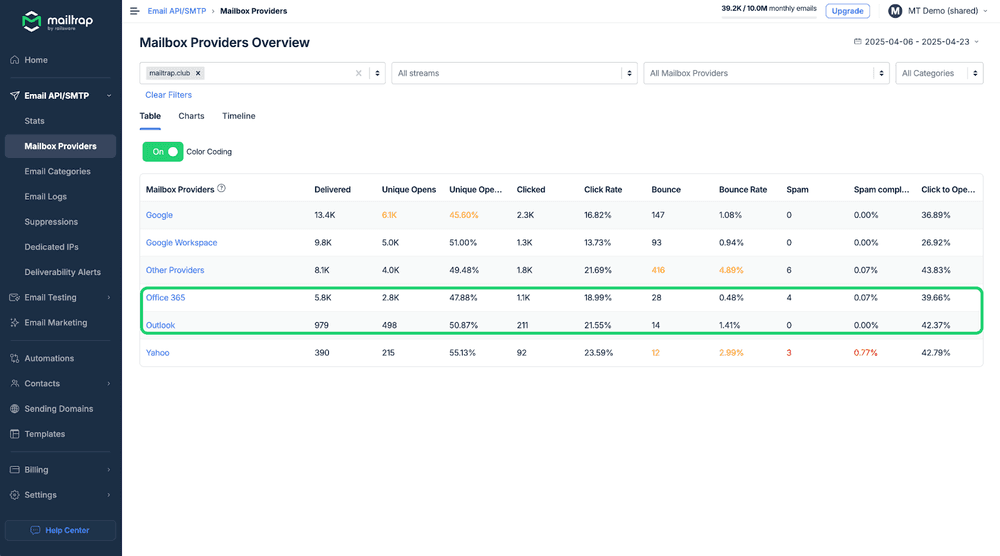Click the Help Center chat bubble icon
This screenshot has width=1000, height=556.
tap(35, 530)
